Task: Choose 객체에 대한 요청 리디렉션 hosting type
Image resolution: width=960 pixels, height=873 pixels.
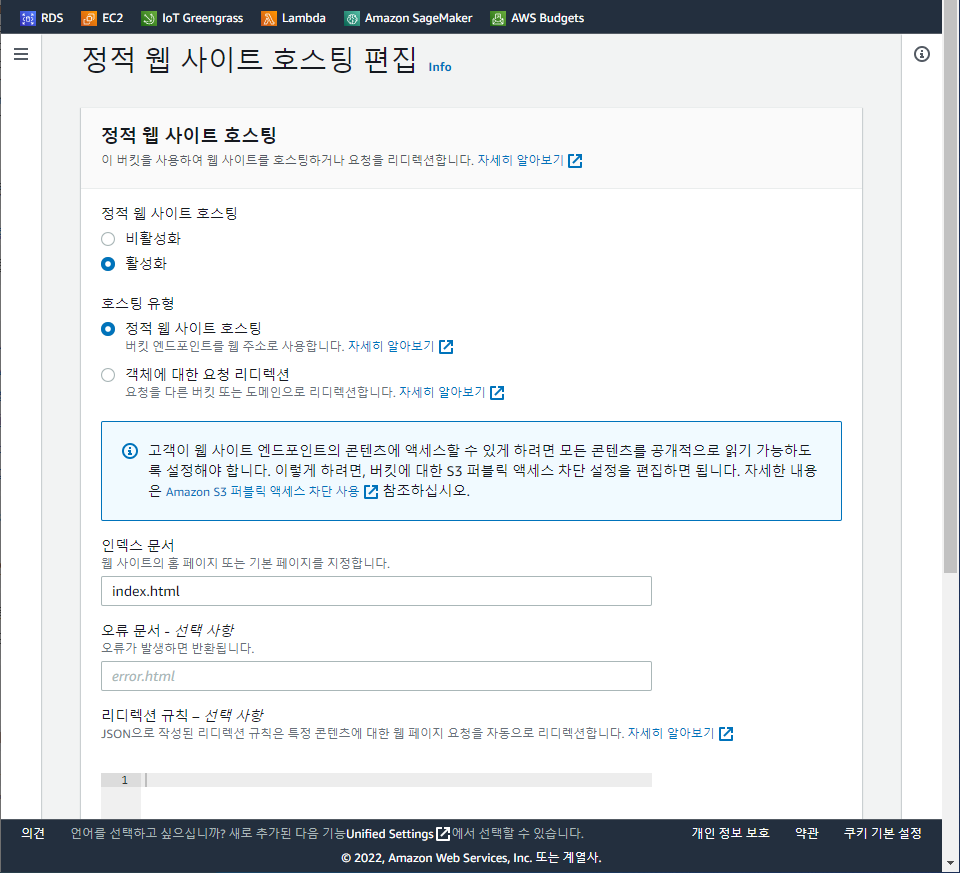Action: click(x=108, y=375)
